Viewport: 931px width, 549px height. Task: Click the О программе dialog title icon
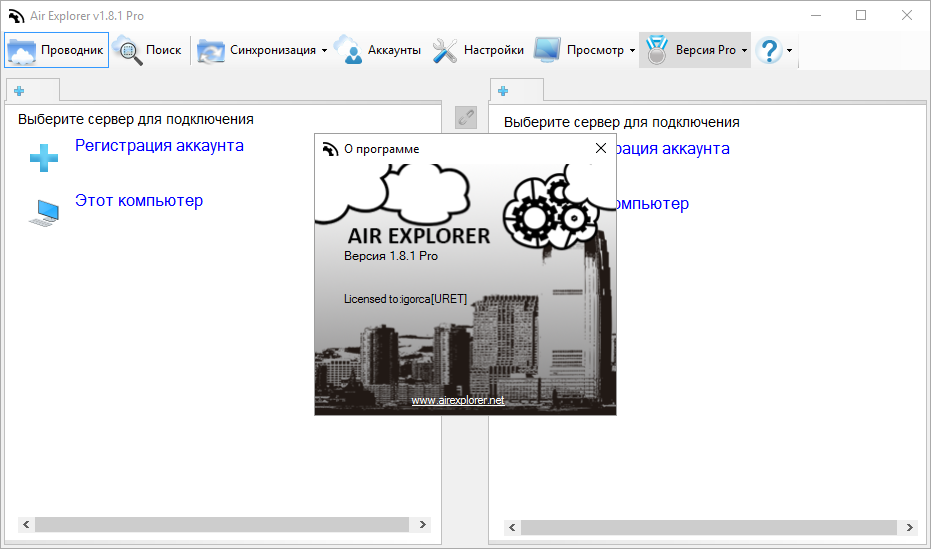(x=330, y=149)
